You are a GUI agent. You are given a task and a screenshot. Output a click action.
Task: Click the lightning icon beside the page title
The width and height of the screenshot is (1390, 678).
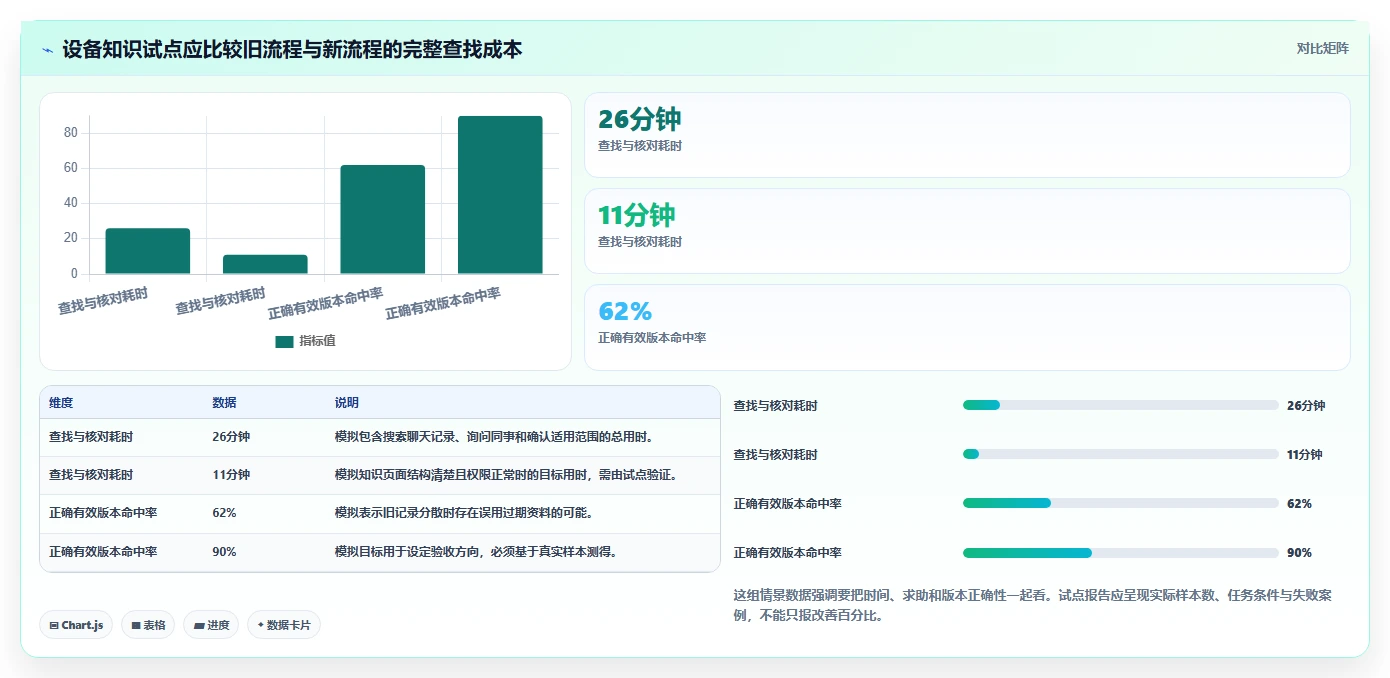click(x=47, y=50)
